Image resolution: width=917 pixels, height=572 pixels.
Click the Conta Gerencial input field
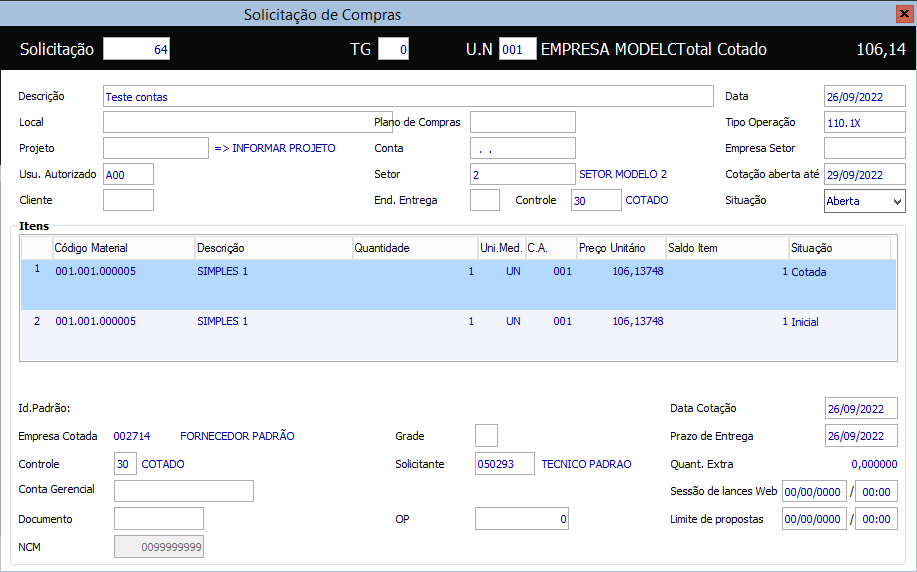[x=184, y=491]
